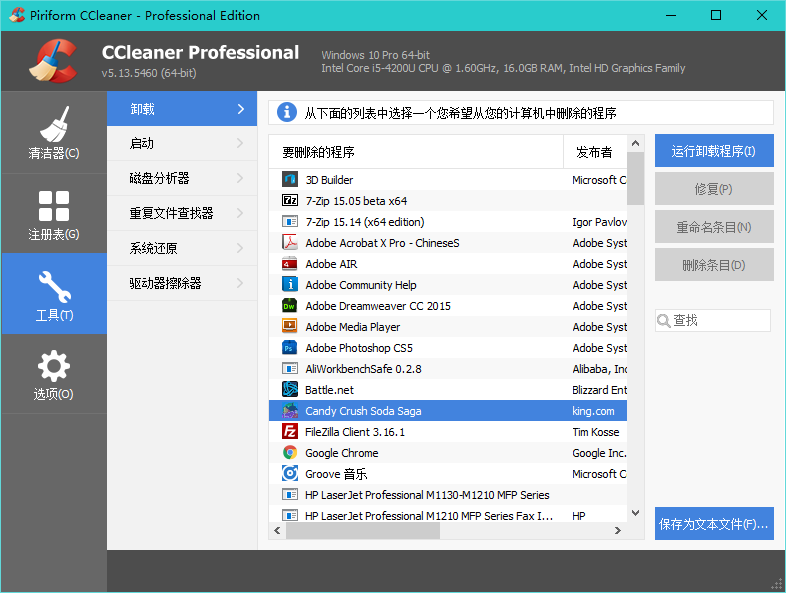Click vertical scrollbar up arrow
786x593 pixels.
tap(635, 143)
